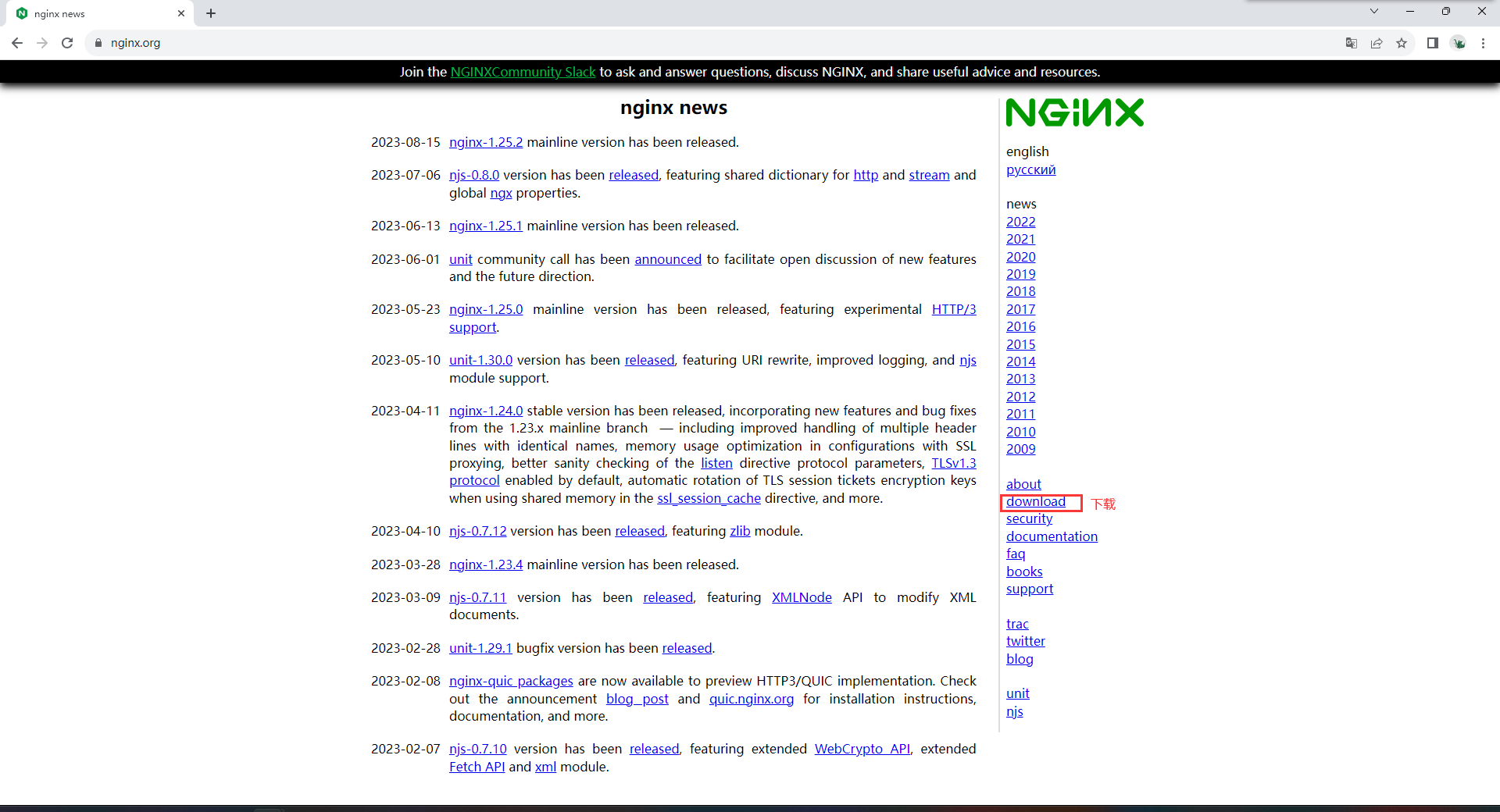This screenshot has height=812, width=1500.
Task: Open unit-1.30.0 release link
Action: tap(480, 360)
